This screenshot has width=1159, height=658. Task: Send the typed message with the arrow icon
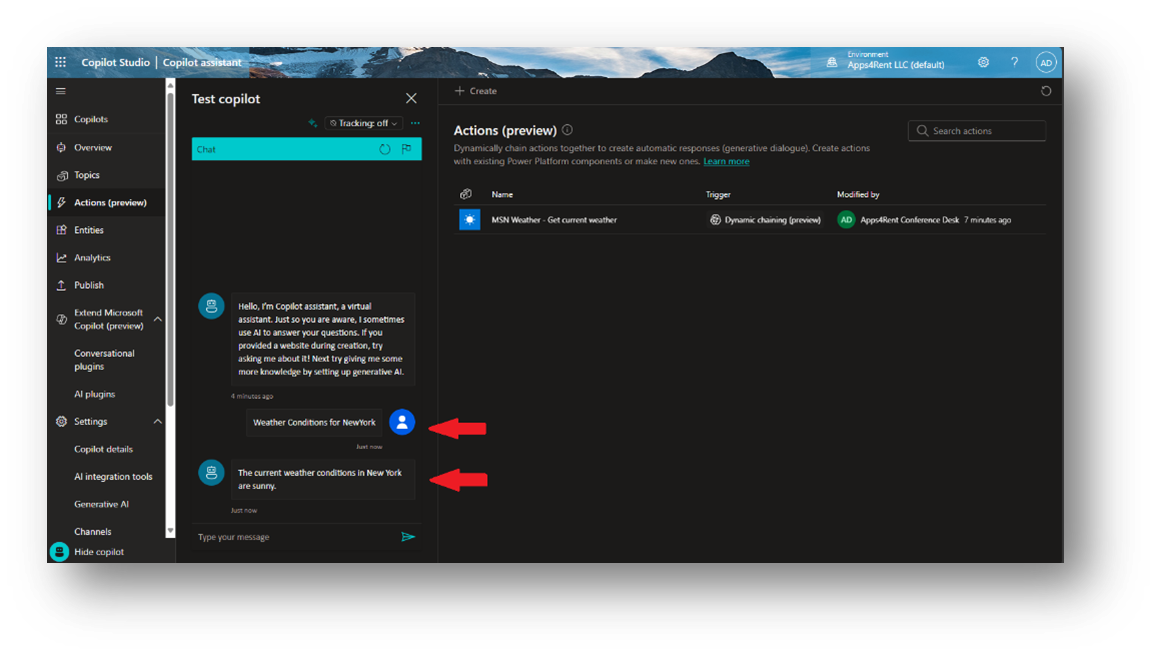coord(408,537)
